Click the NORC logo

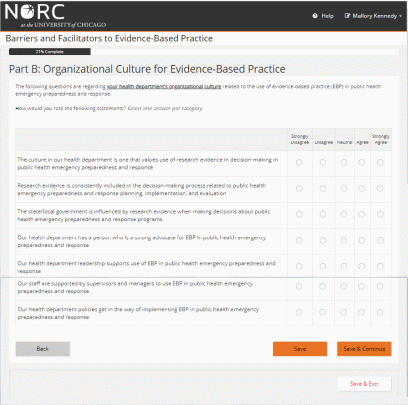[x=55, y=16]
